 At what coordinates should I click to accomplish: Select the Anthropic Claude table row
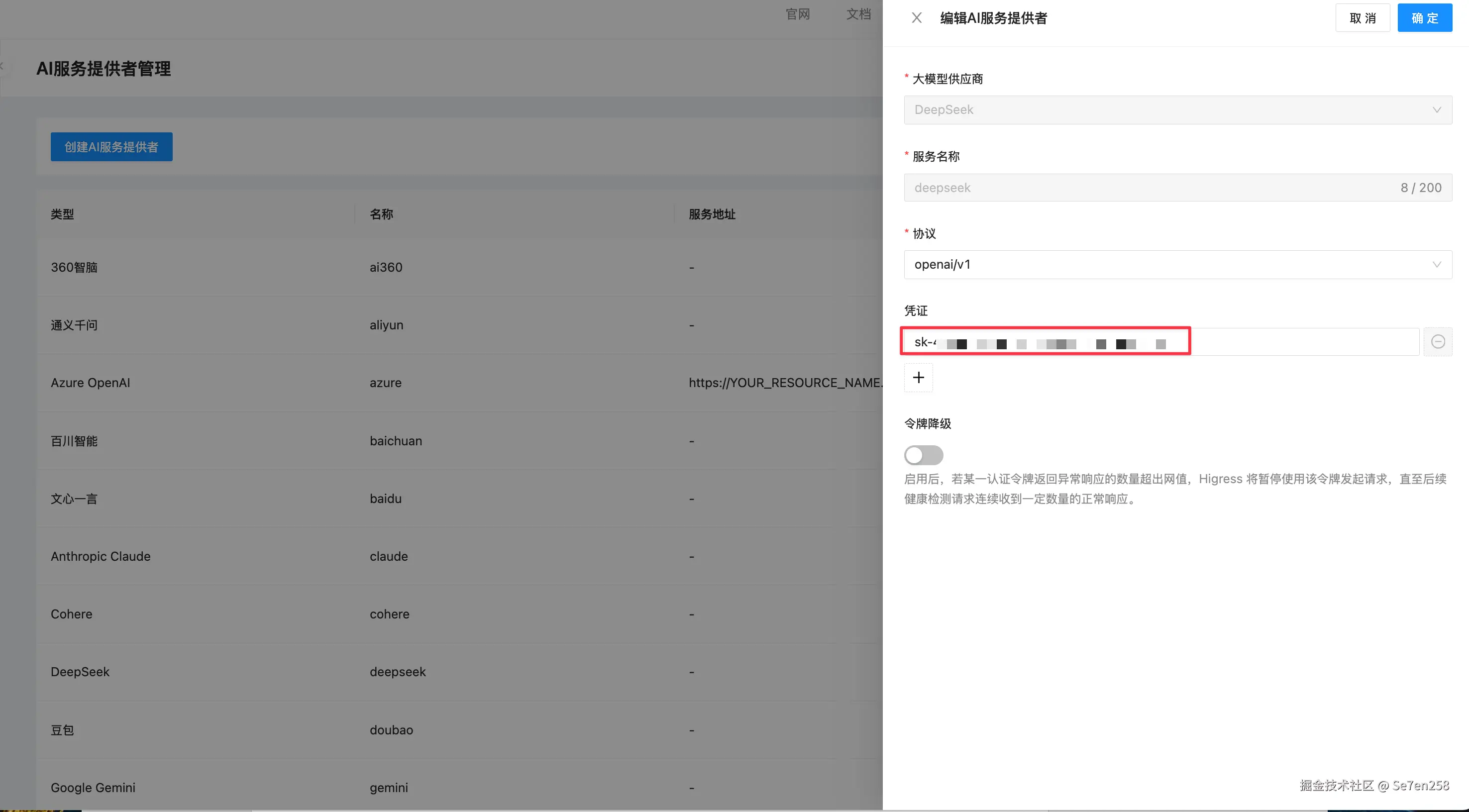101,557
